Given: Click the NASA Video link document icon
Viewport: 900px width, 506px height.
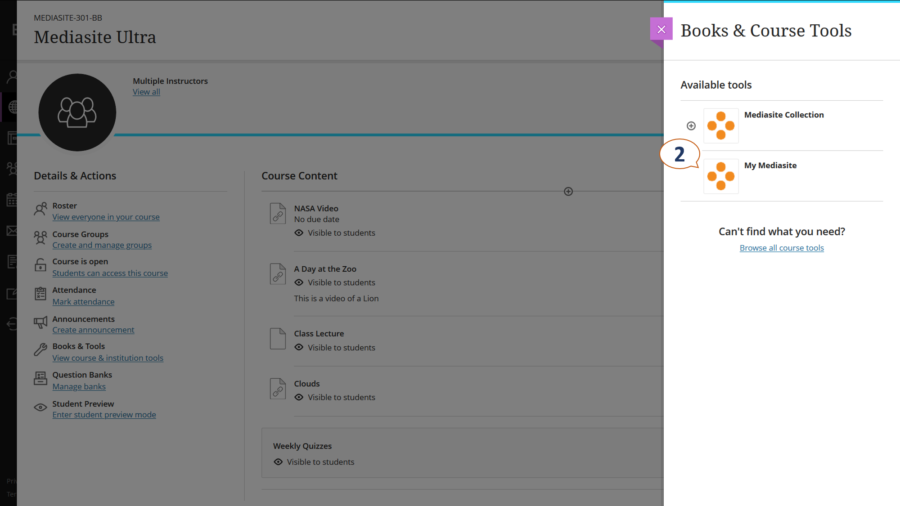Looking at the screenshot, I should tap(278, 213).
